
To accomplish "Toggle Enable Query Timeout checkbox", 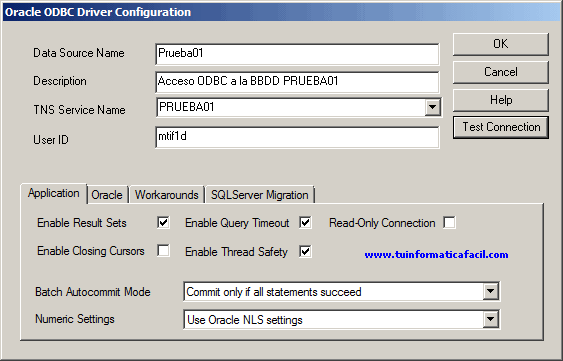I will (305, 222).
